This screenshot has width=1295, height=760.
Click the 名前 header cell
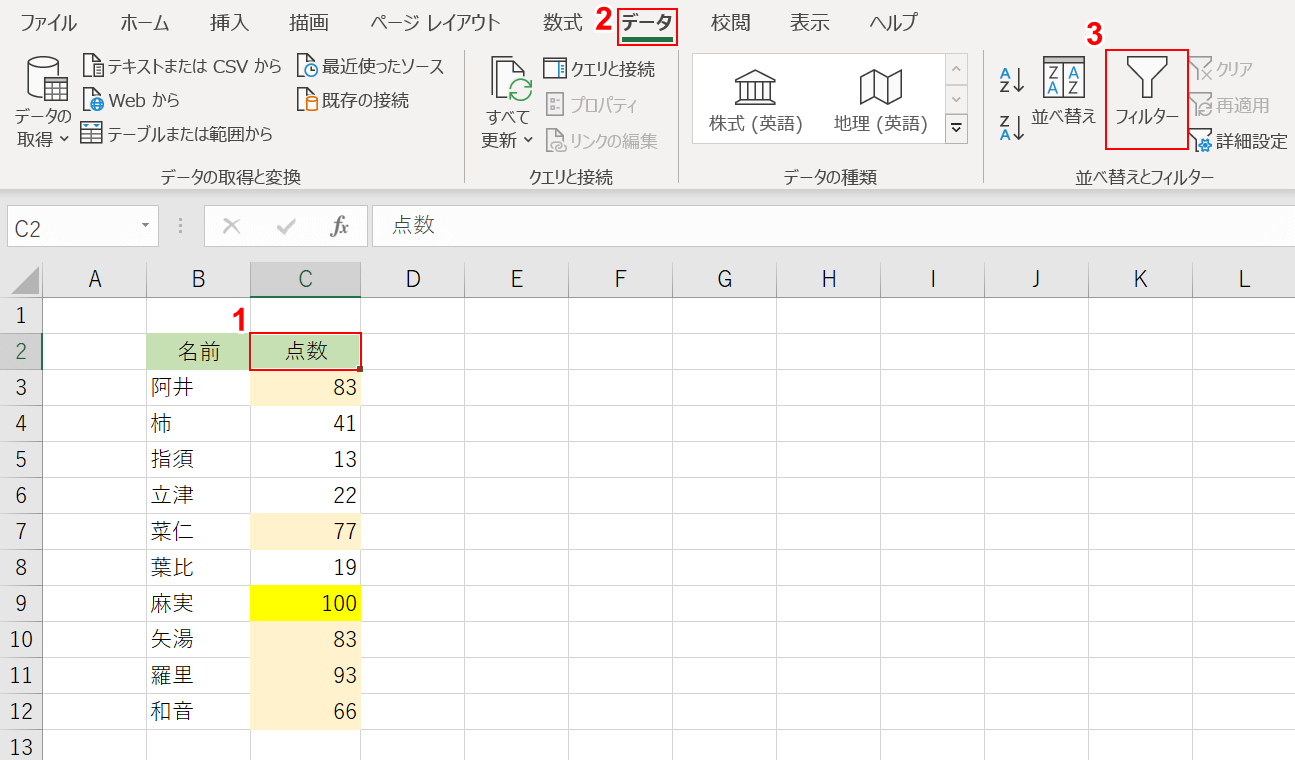point(198,352)
